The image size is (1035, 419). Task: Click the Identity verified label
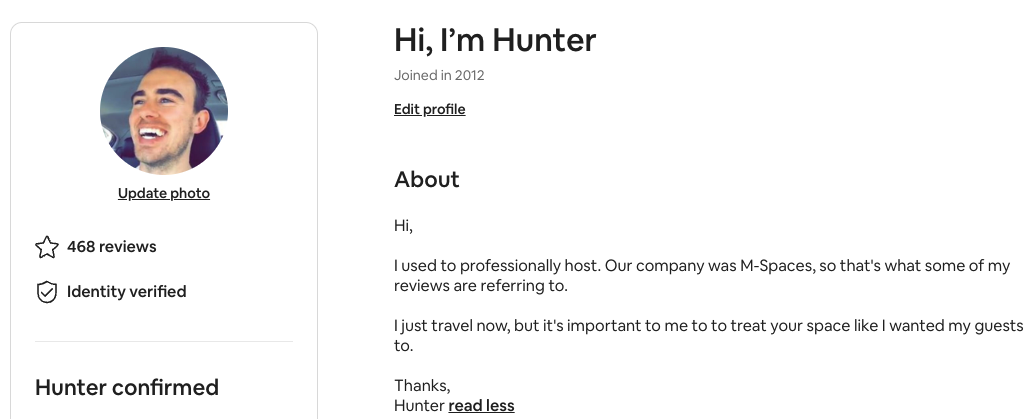coord(127,292)
